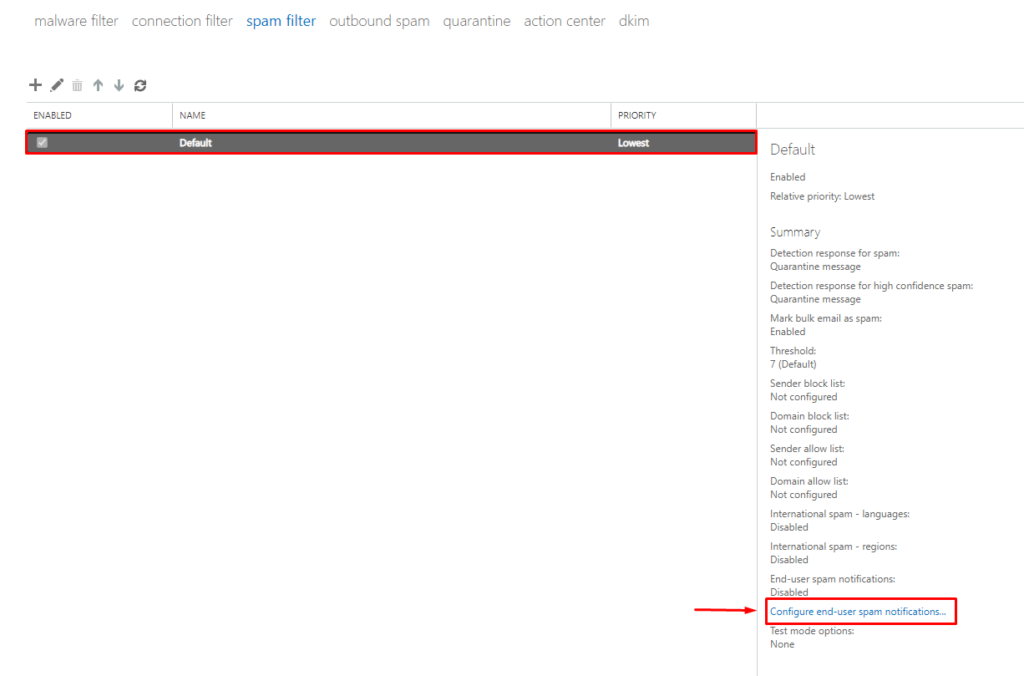Open the quarantine tab
The height and width of the screenshot is (676, 1024).
click(477, 21)
